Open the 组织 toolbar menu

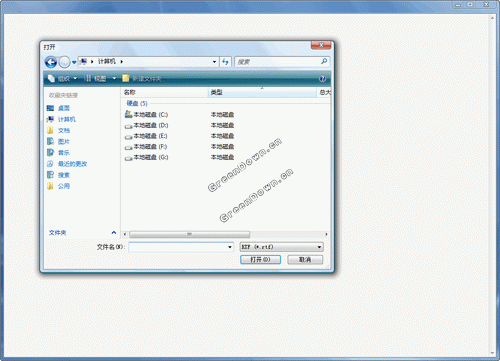[x=63, y=79]
